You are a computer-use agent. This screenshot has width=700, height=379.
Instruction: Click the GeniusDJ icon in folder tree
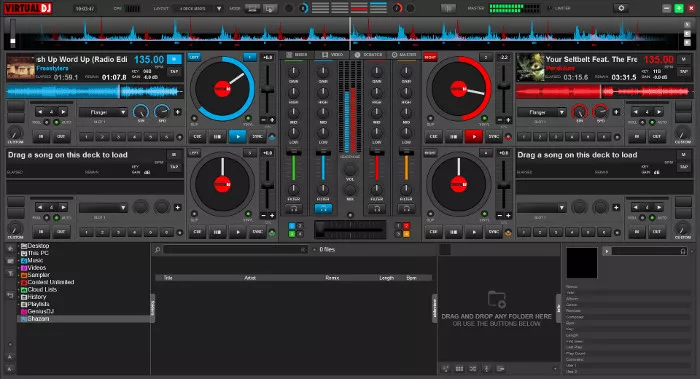coord(24,312)
